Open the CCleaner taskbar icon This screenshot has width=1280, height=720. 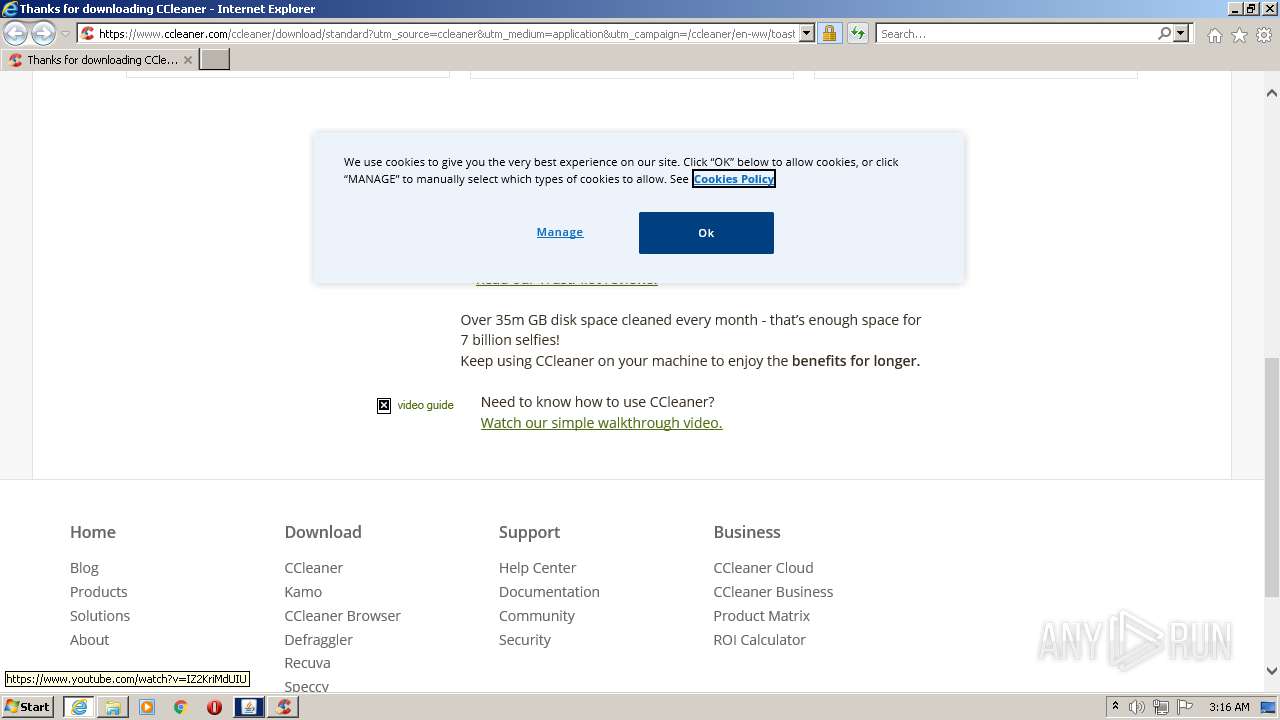[284, 707]
